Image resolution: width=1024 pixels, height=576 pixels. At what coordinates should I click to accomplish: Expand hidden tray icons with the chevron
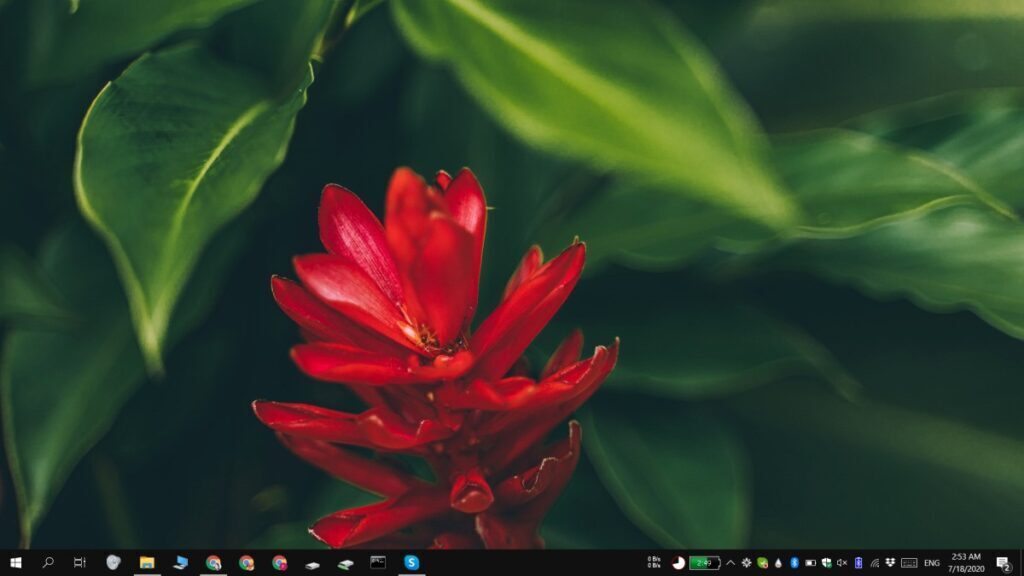pyautogui.click(x=729, y=561)
